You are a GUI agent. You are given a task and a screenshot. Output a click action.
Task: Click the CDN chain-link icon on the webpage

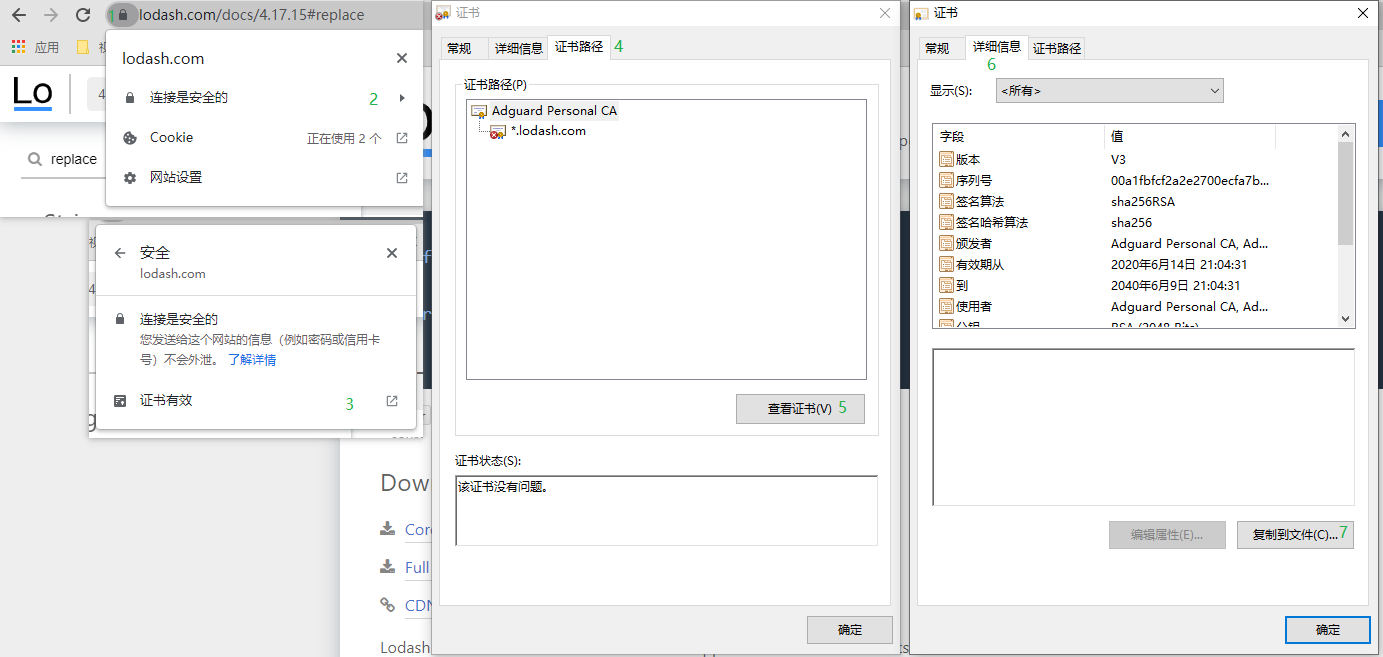(388, 605)
